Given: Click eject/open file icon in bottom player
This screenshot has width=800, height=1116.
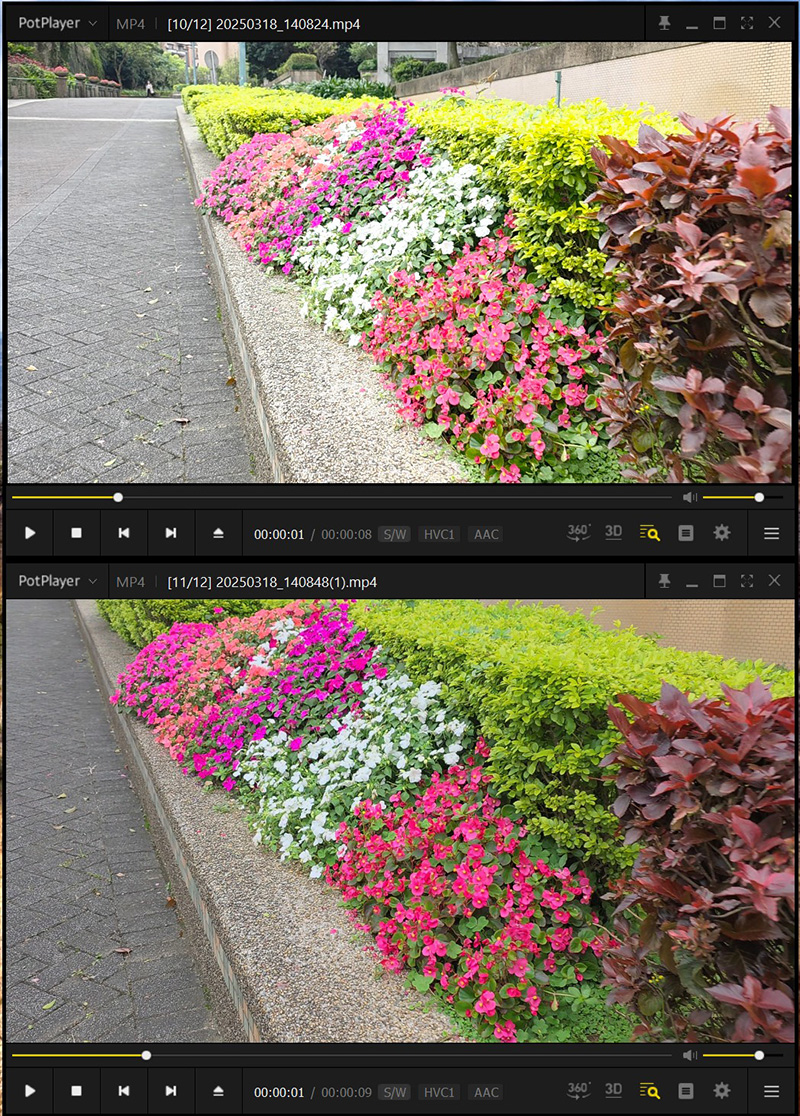Looking at the screenshot, I should 219,1091.
